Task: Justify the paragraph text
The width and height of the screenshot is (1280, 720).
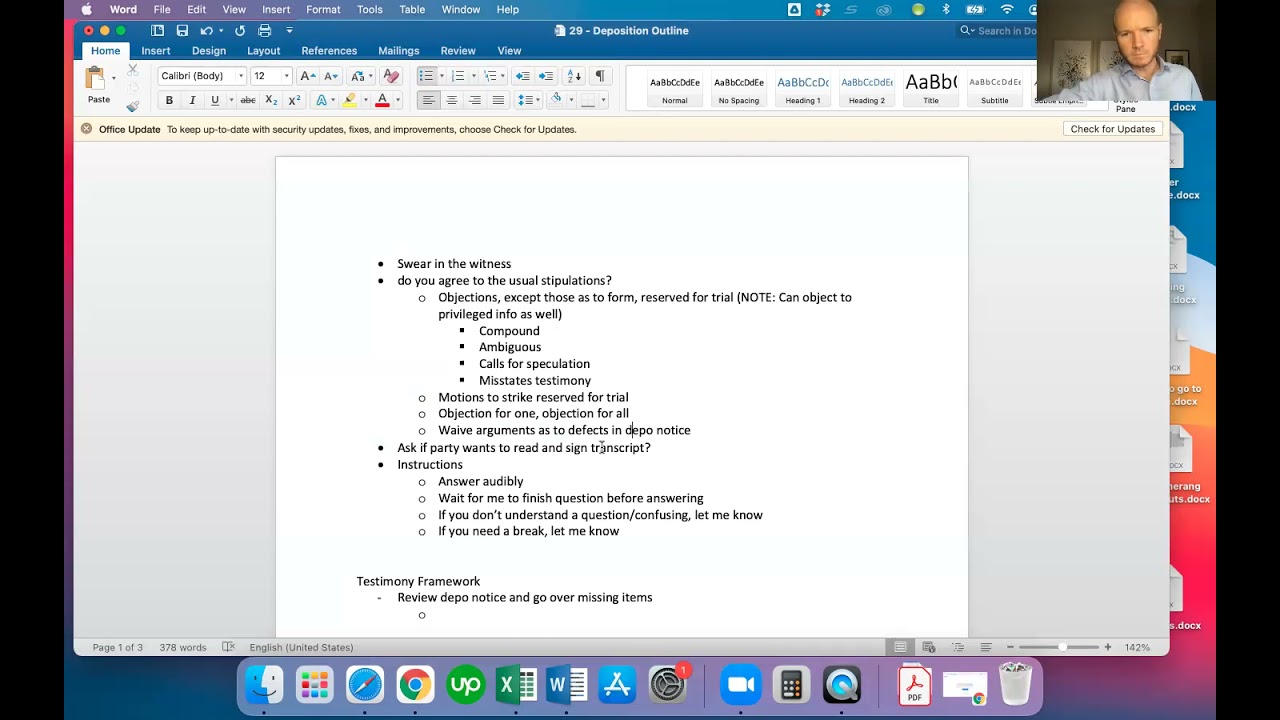Action: click(498, 100)
